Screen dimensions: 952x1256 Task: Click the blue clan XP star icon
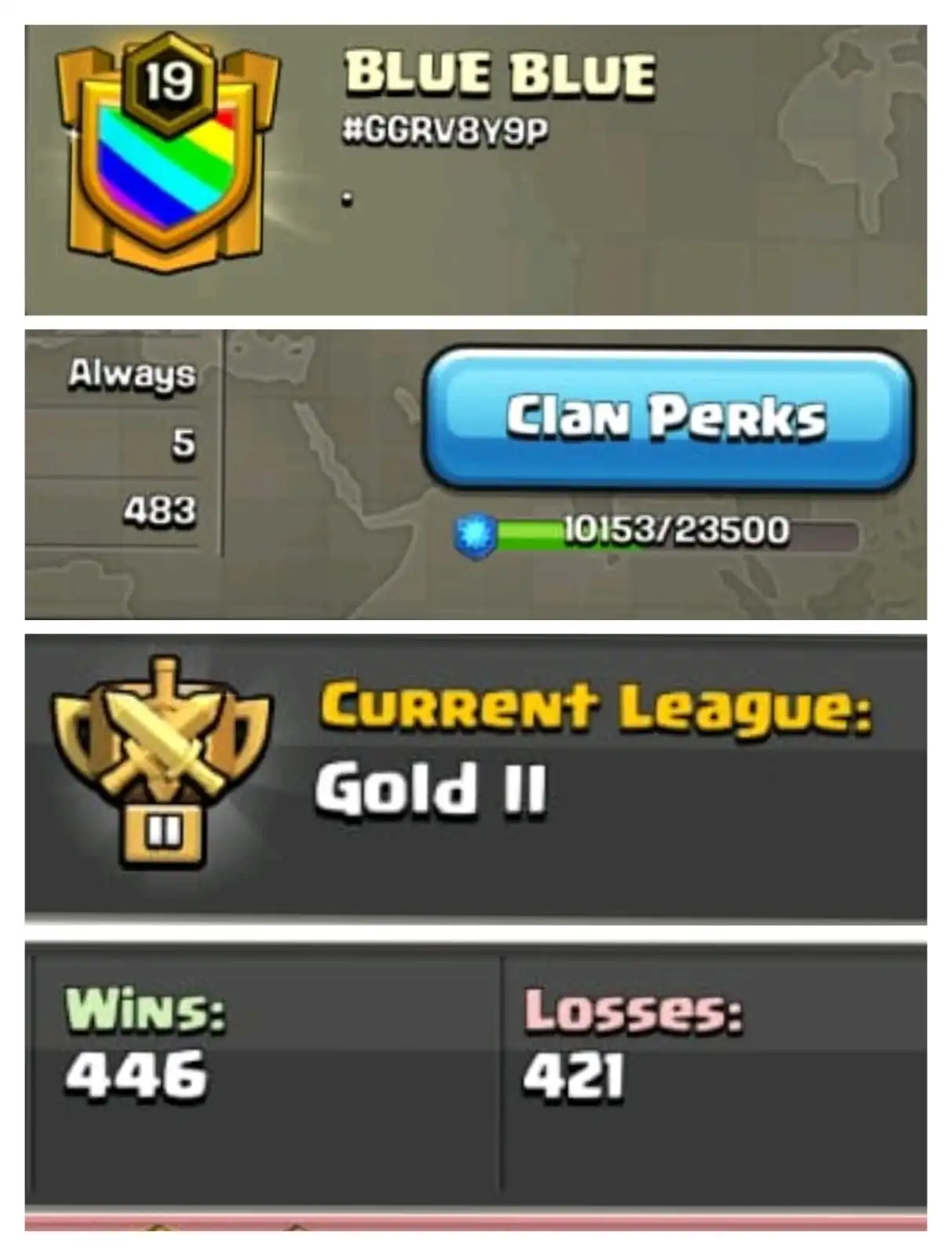(x=476, y=535)
